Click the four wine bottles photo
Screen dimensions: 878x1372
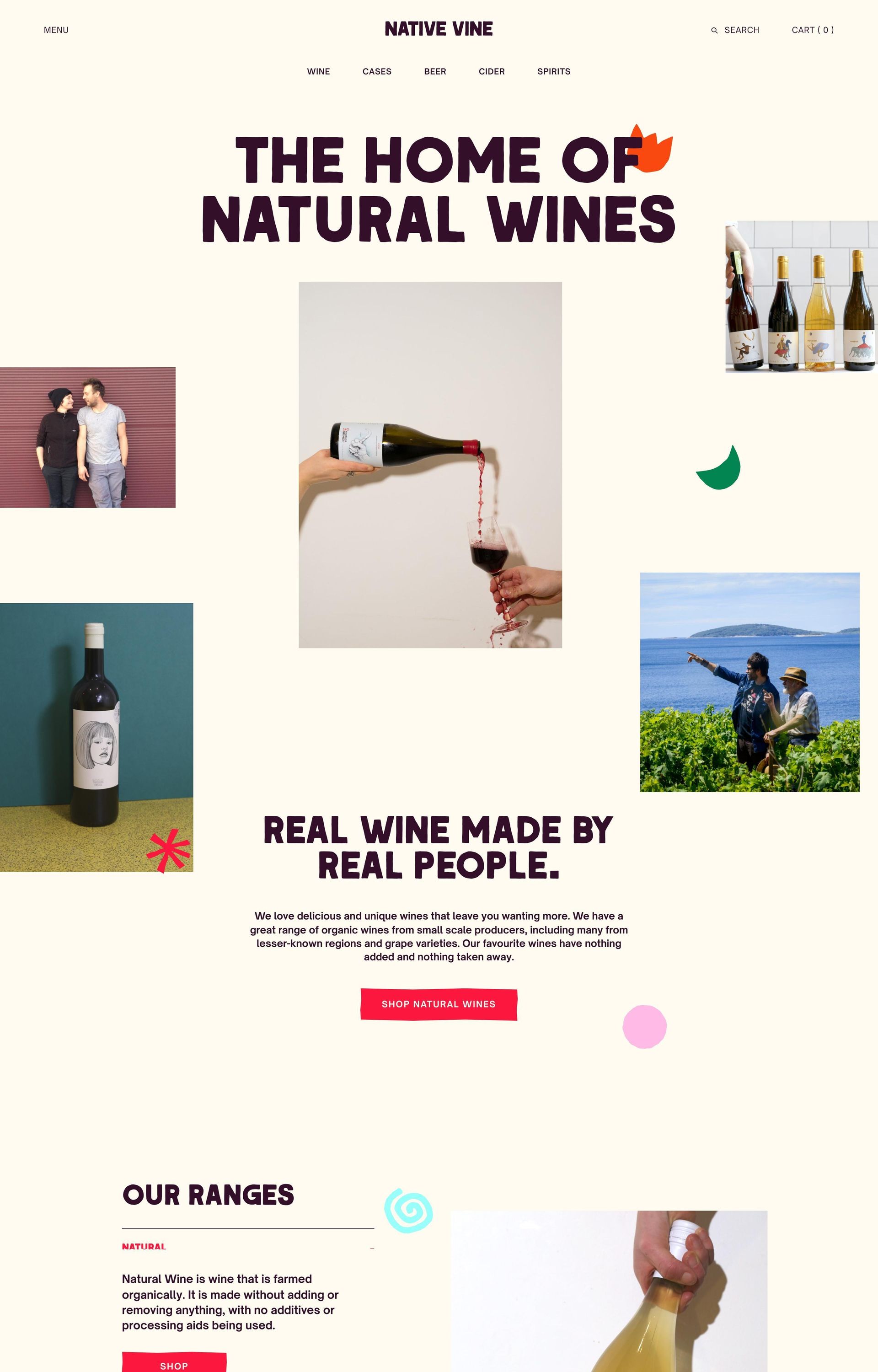[802, 297]
